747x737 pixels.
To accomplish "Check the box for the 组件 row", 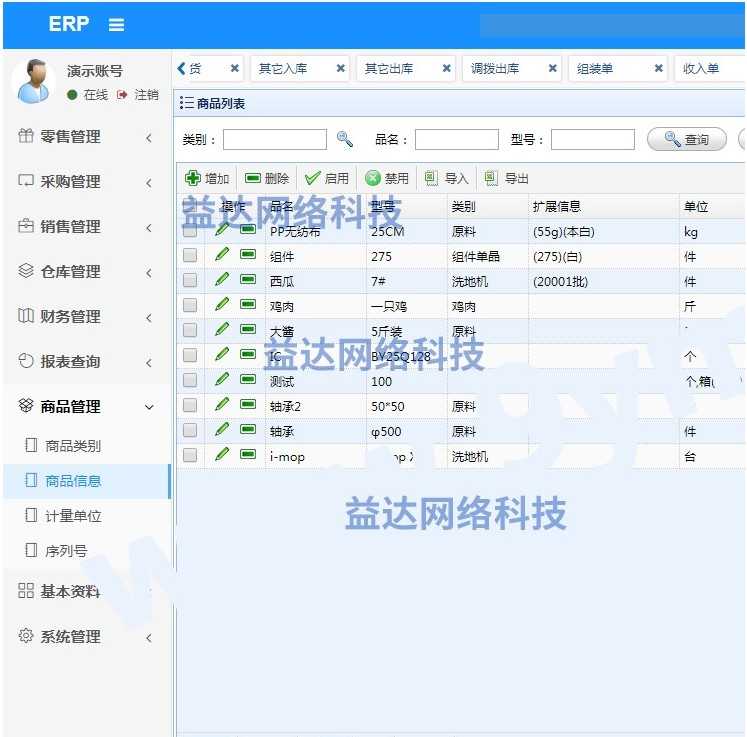I will [190, 255].
